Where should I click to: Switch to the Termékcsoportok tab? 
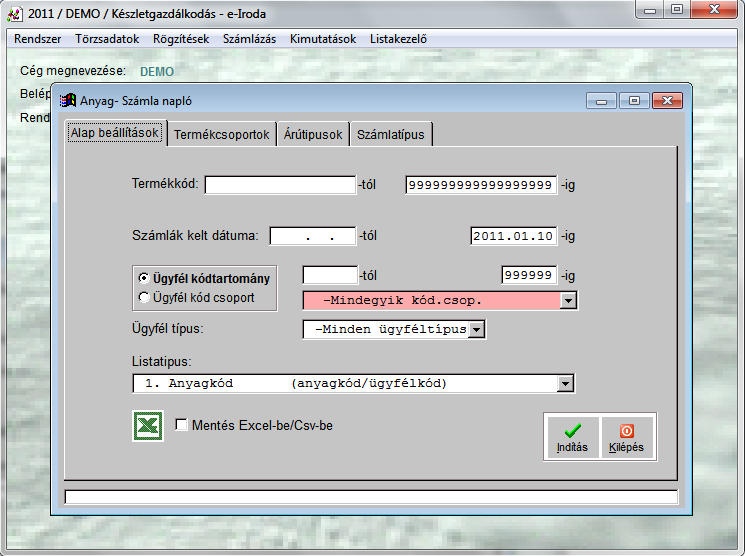222,135
